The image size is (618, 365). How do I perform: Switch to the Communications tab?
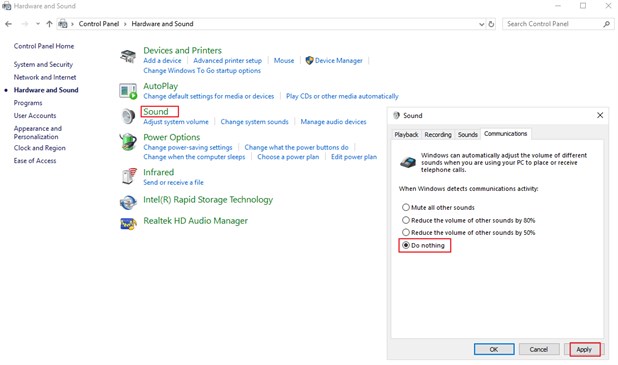(x=506, y=134)
